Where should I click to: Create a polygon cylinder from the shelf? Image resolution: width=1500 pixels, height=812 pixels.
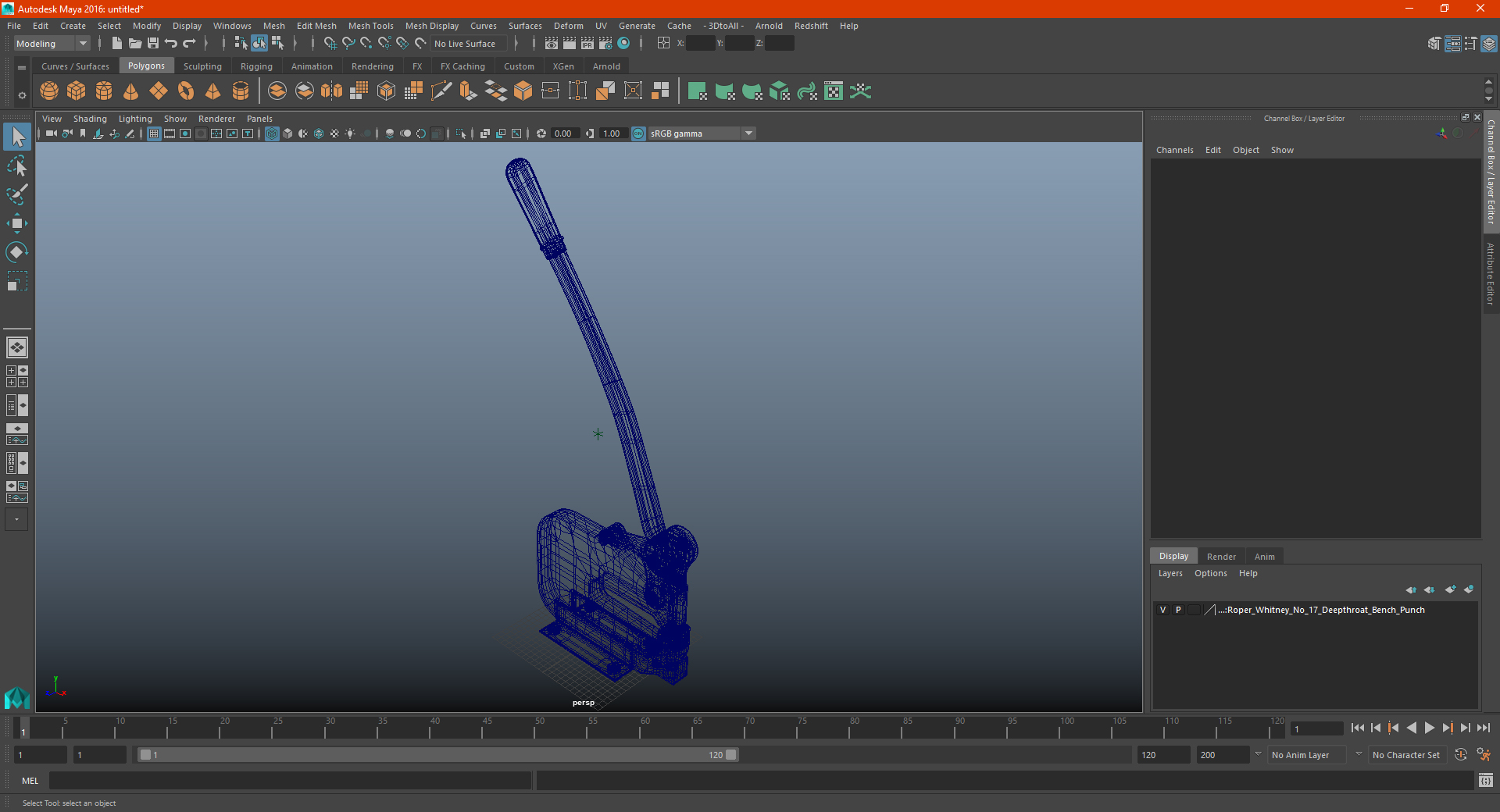click(x=104, y=91)
